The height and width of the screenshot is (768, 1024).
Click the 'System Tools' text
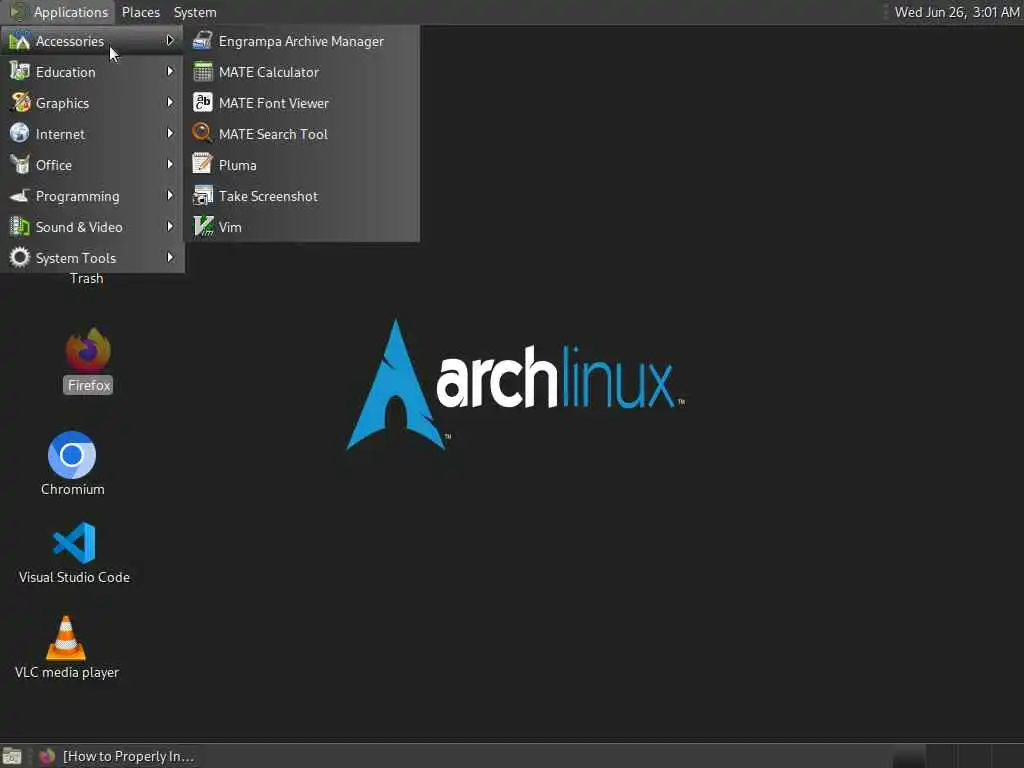[x=76, y=258]
